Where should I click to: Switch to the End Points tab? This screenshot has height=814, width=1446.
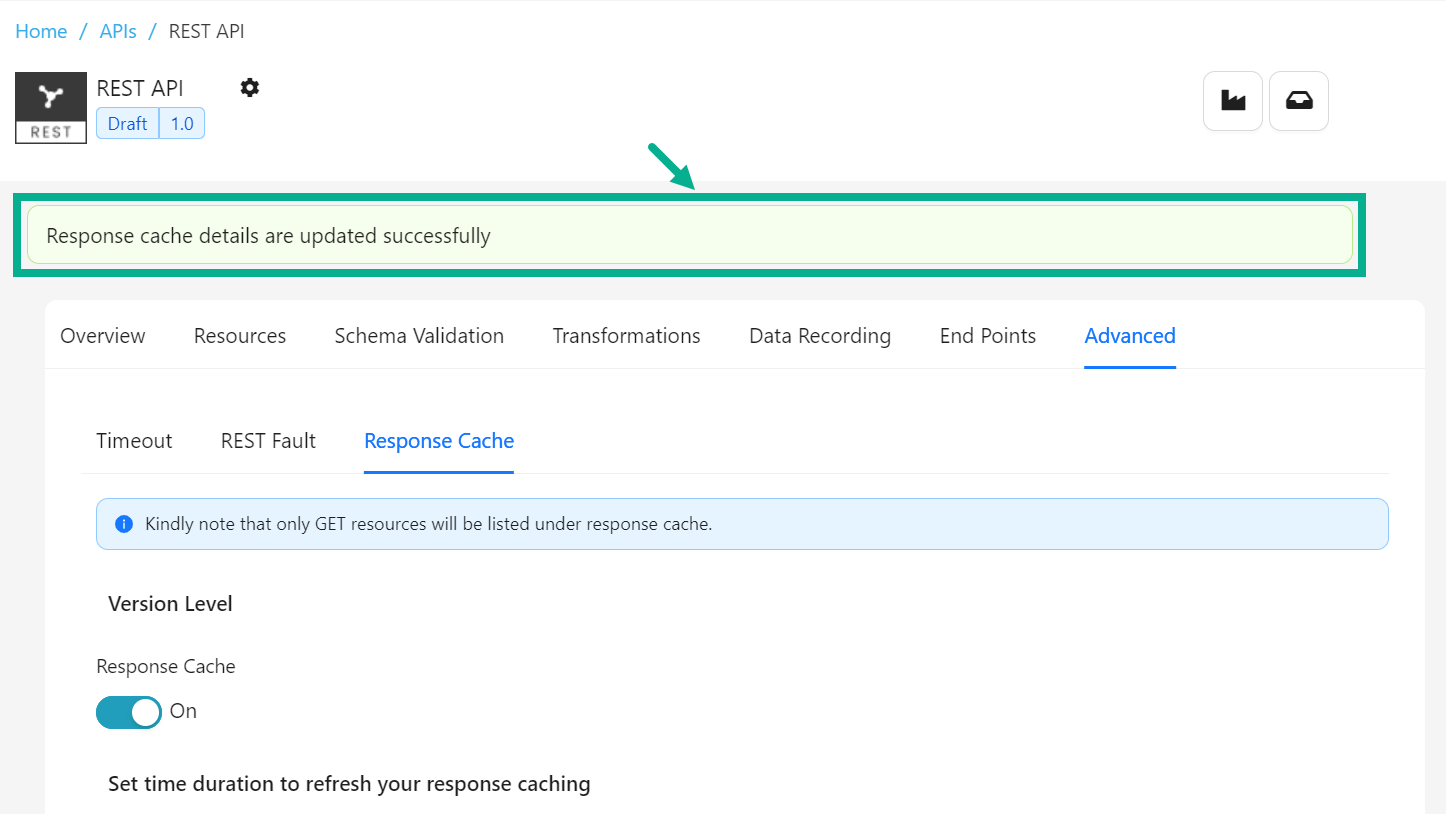988,336
